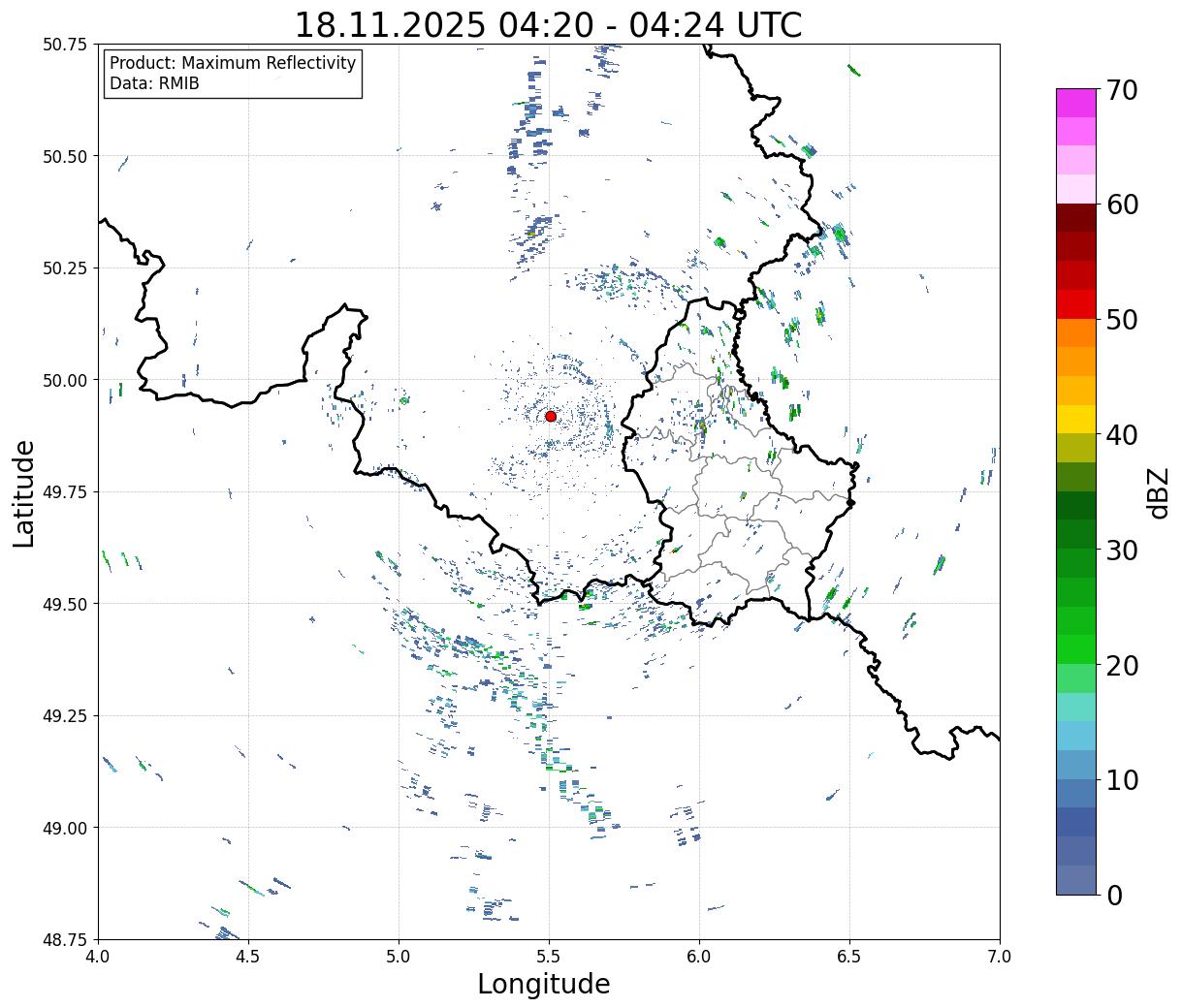
Task: Click the latitude tick label 49.00
Action: pos(65,828)
